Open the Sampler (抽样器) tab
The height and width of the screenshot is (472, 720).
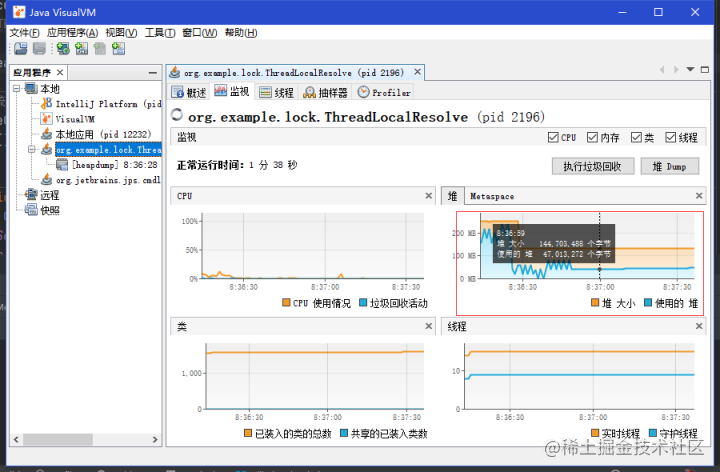tap(325, 92)
